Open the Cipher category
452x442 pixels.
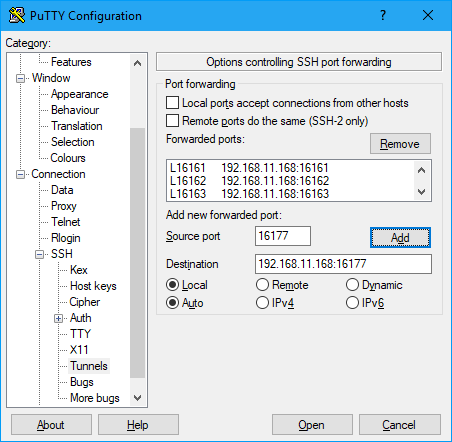tap(84, 302)
